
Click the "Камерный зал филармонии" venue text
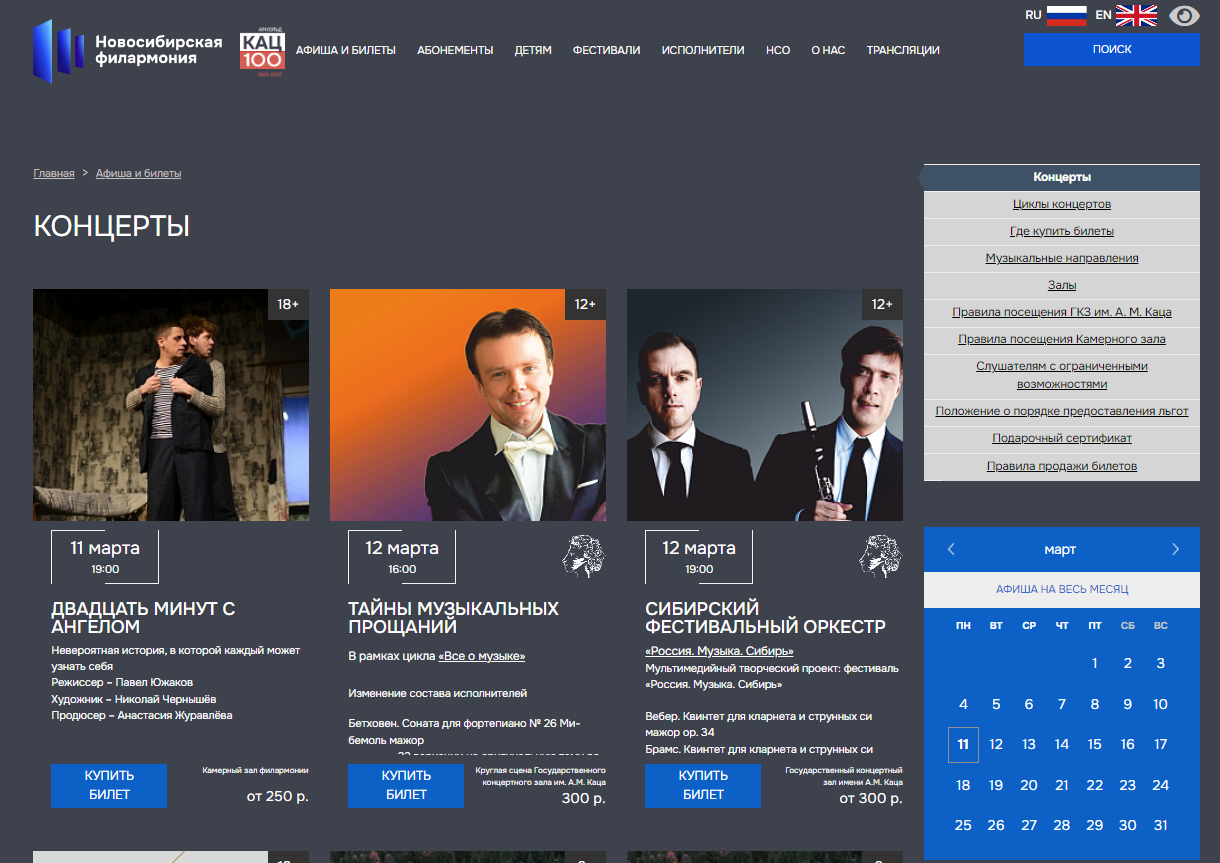coord(255,771)
